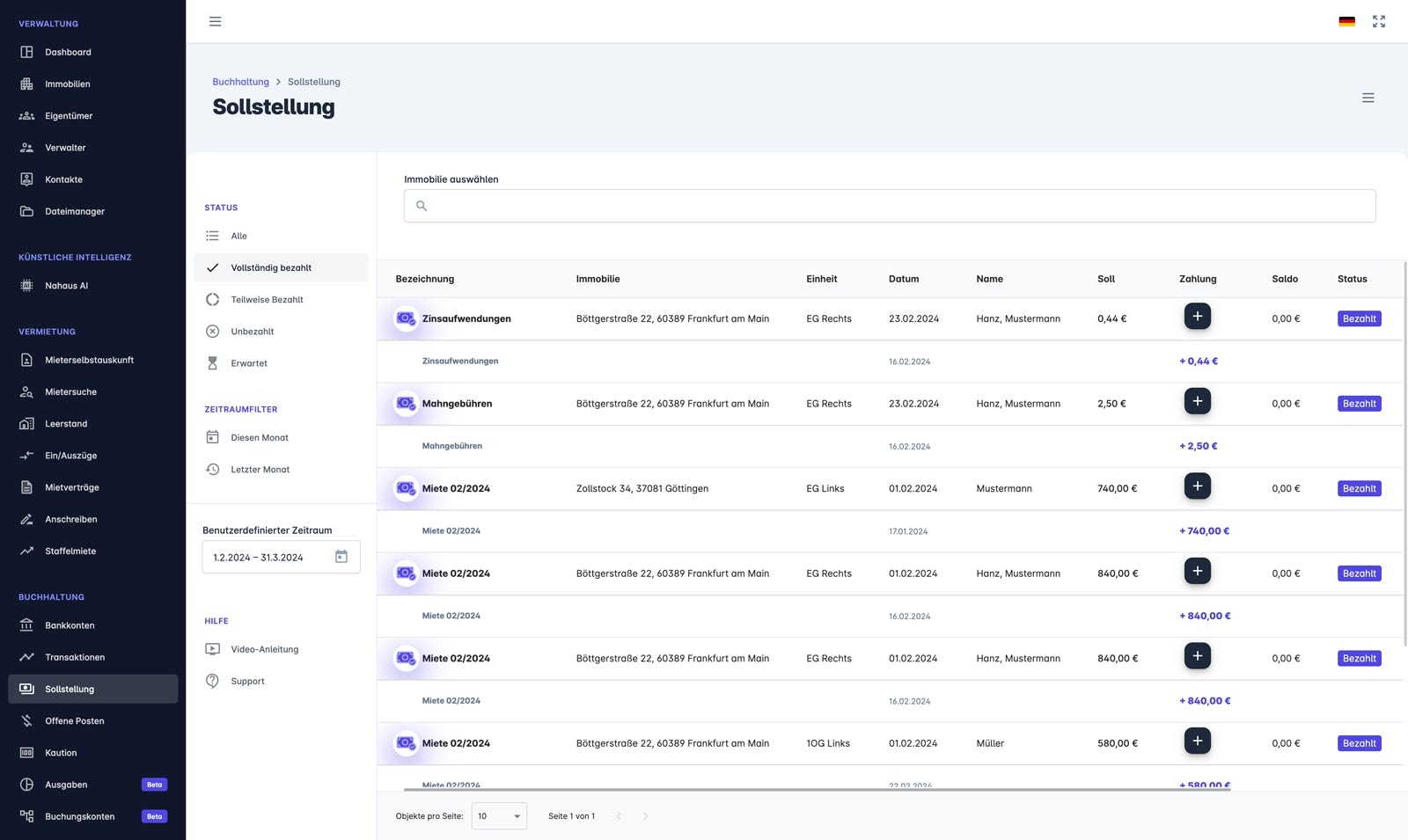1408x840 pixels.
Task: Apply the Diesen Monat time filter
Action: tap(259, 437)
